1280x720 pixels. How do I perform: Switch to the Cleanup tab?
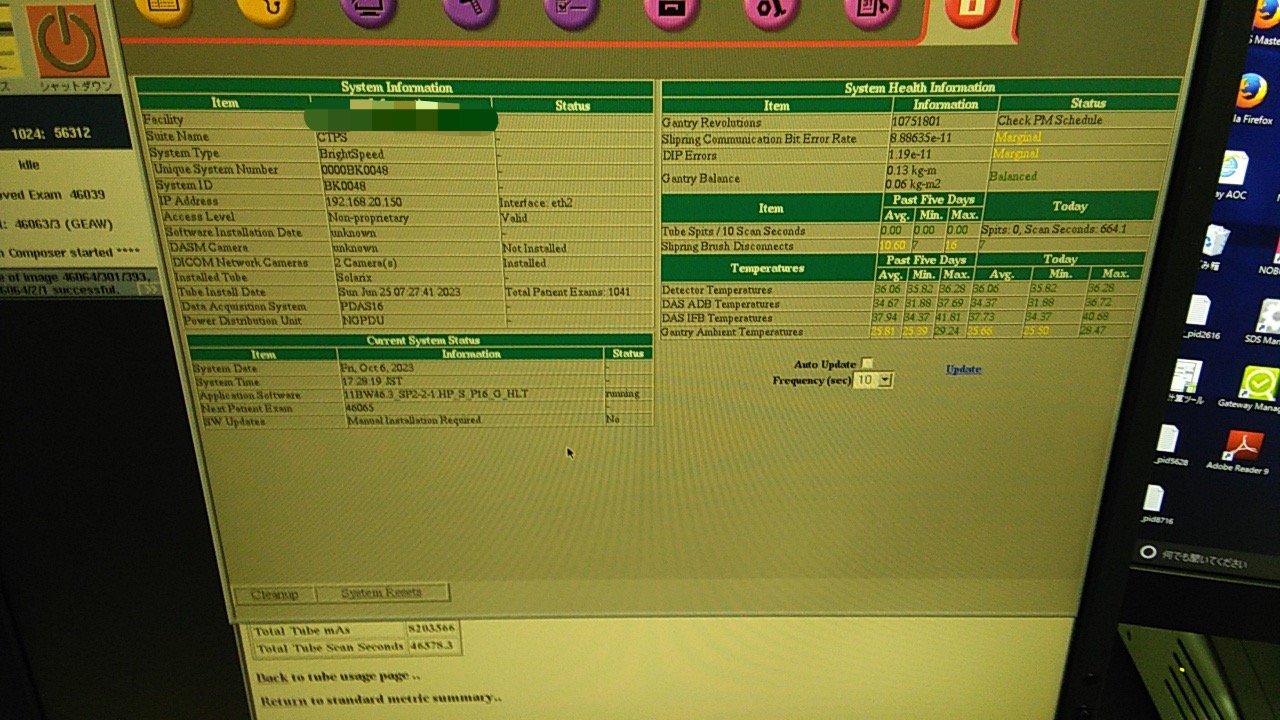coord(274,594)
